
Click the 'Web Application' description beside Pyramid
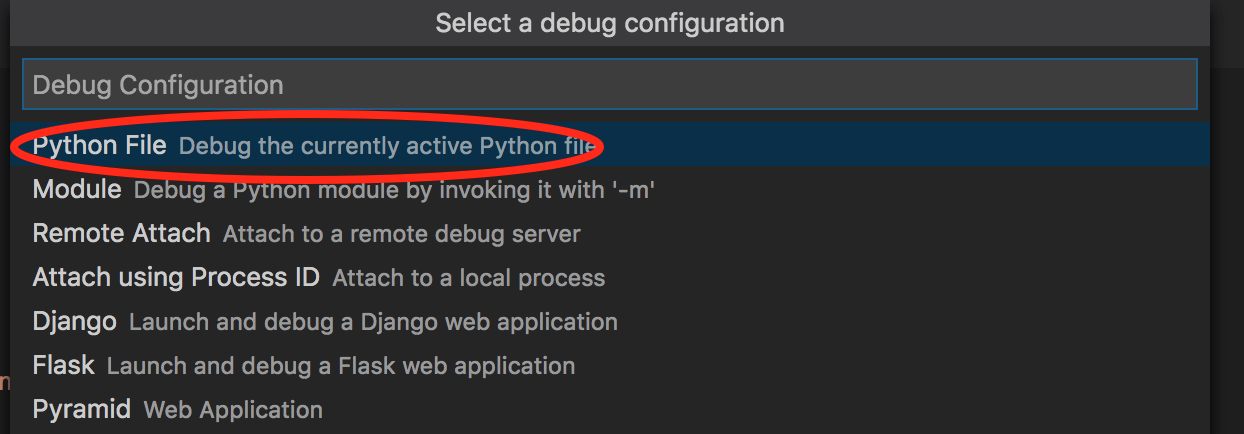(x=233, y=410)
